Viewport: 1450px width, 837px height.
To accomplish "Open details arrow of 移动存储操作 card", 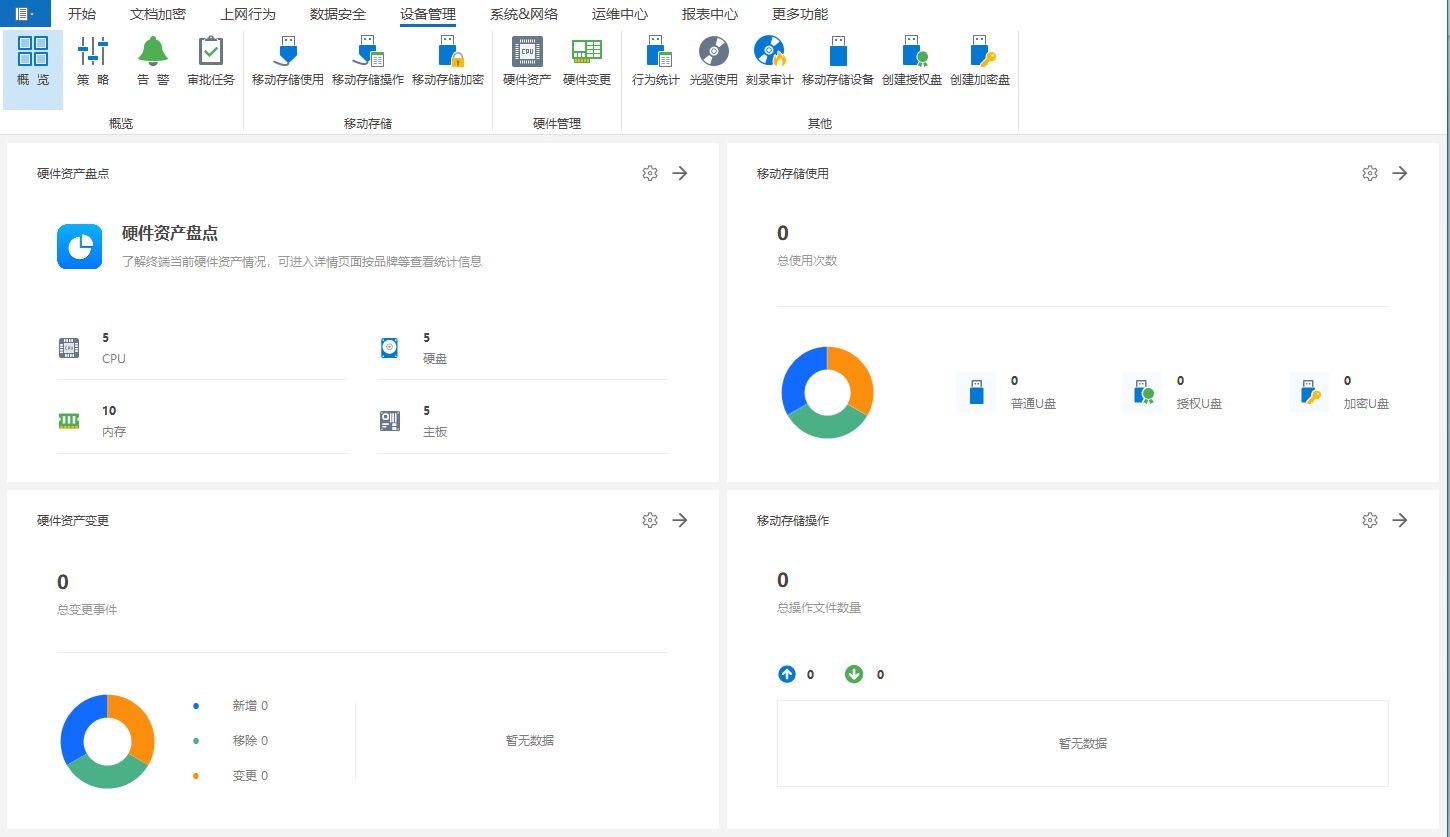I will point(1400,520).
